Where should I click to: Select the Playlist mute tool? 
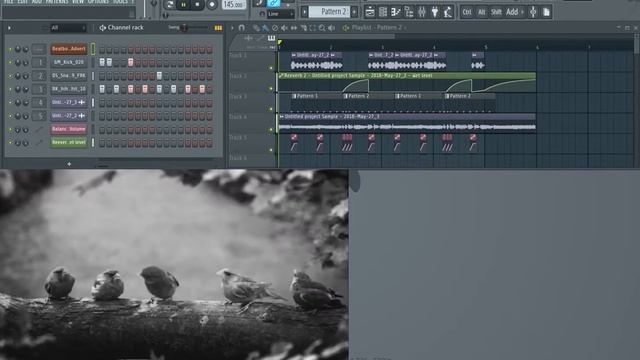click(284, 28)
